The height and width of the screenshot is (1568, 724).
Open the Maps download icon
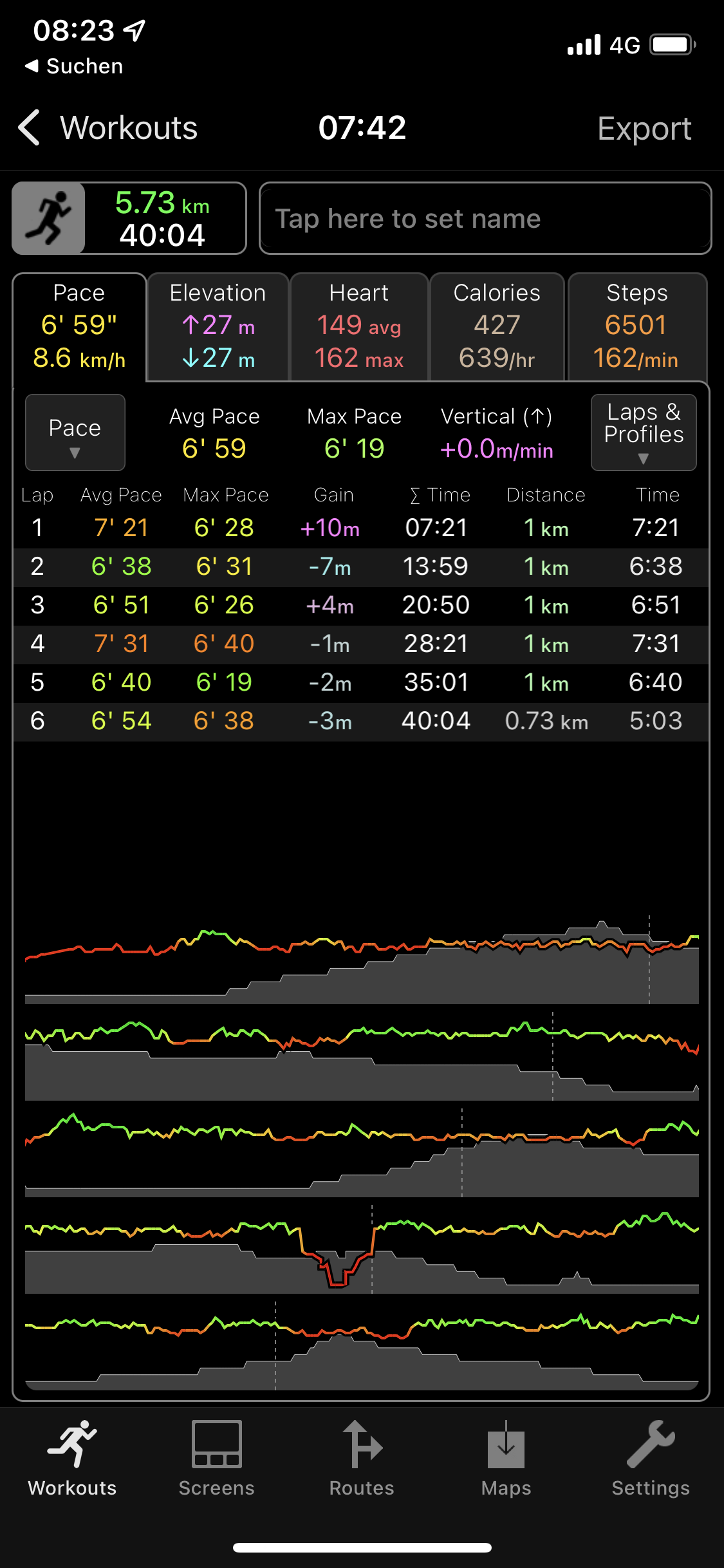point(506,1446)
